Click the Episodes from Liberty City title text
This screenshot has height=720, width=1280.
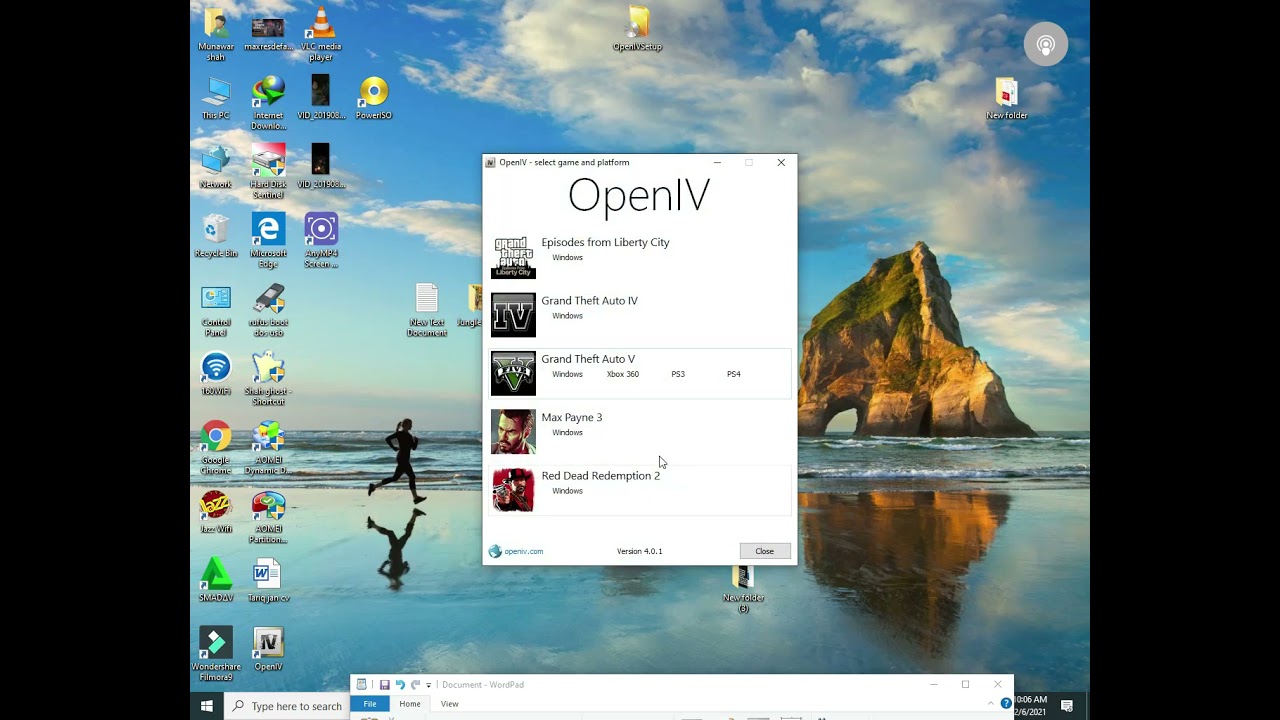pyautogui.click(x=605, y=243)
